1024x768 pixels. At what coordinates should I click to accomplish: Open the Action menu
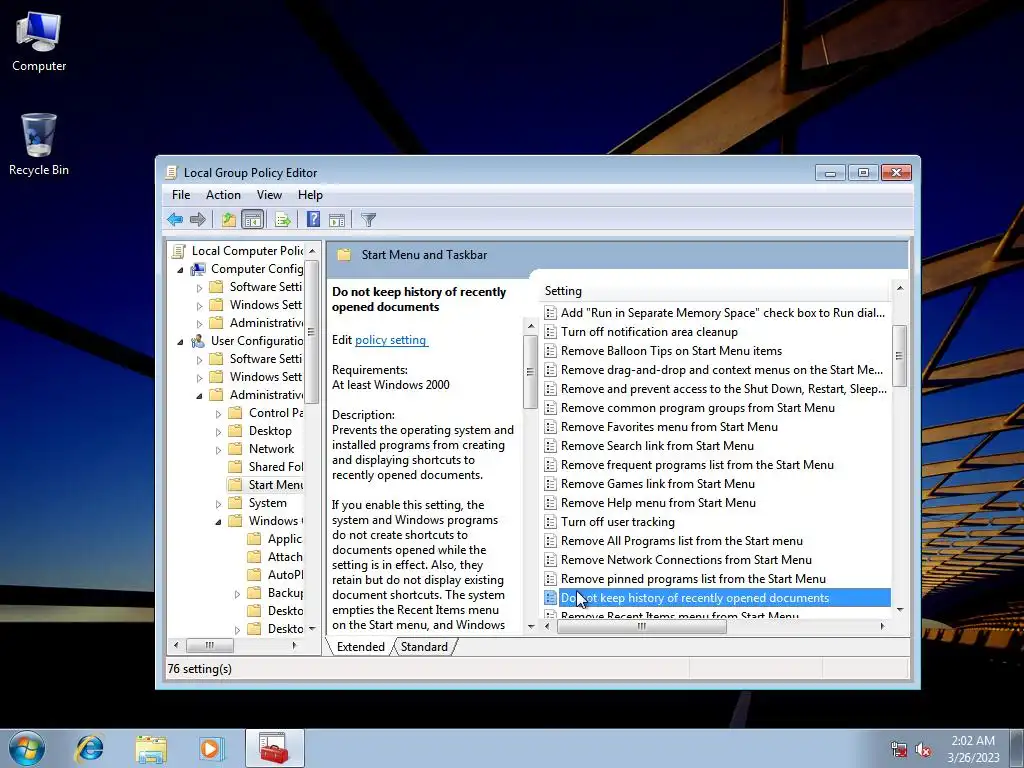coord(223,195)
